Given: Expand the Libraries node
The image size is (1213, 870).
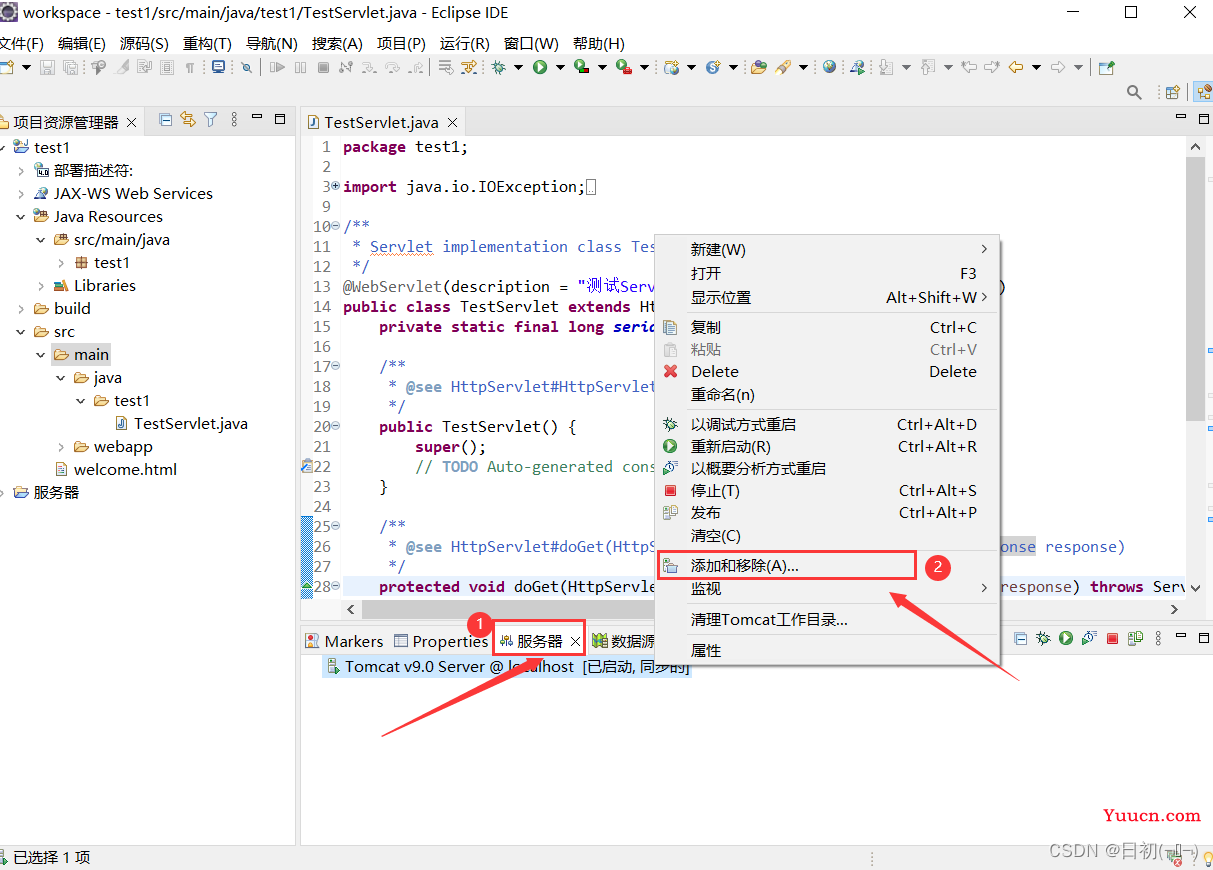Looking at the screenshot, I should pyautogui.click(x=41, y=286).
